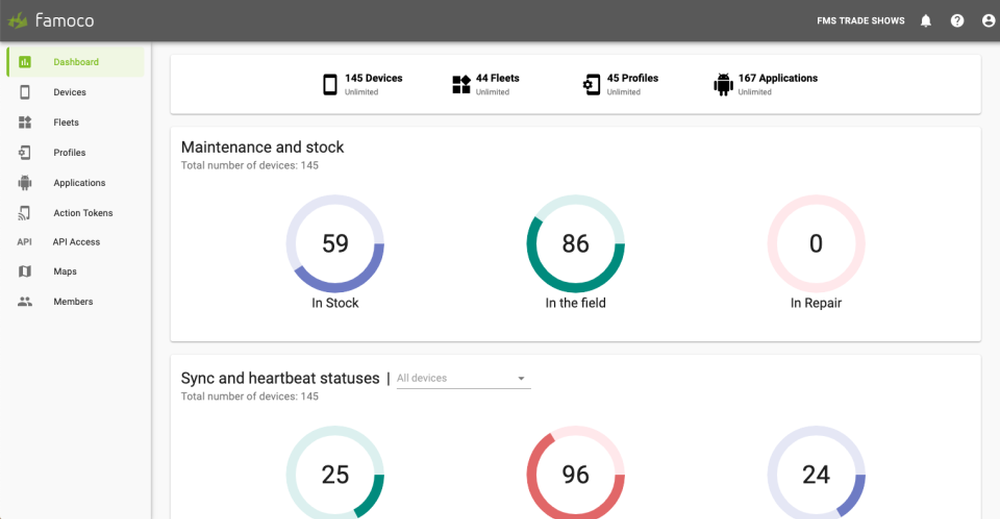This screenshot has height=519, width=1000.
Task: Click the 167 Applications summary link
Action: click(777, 78)
